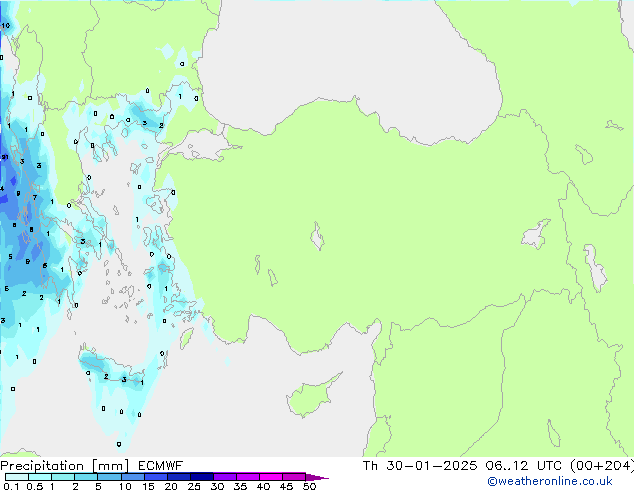Click the legend value 0.5
This screenshot has width=634, height=490.
point(34,486)
